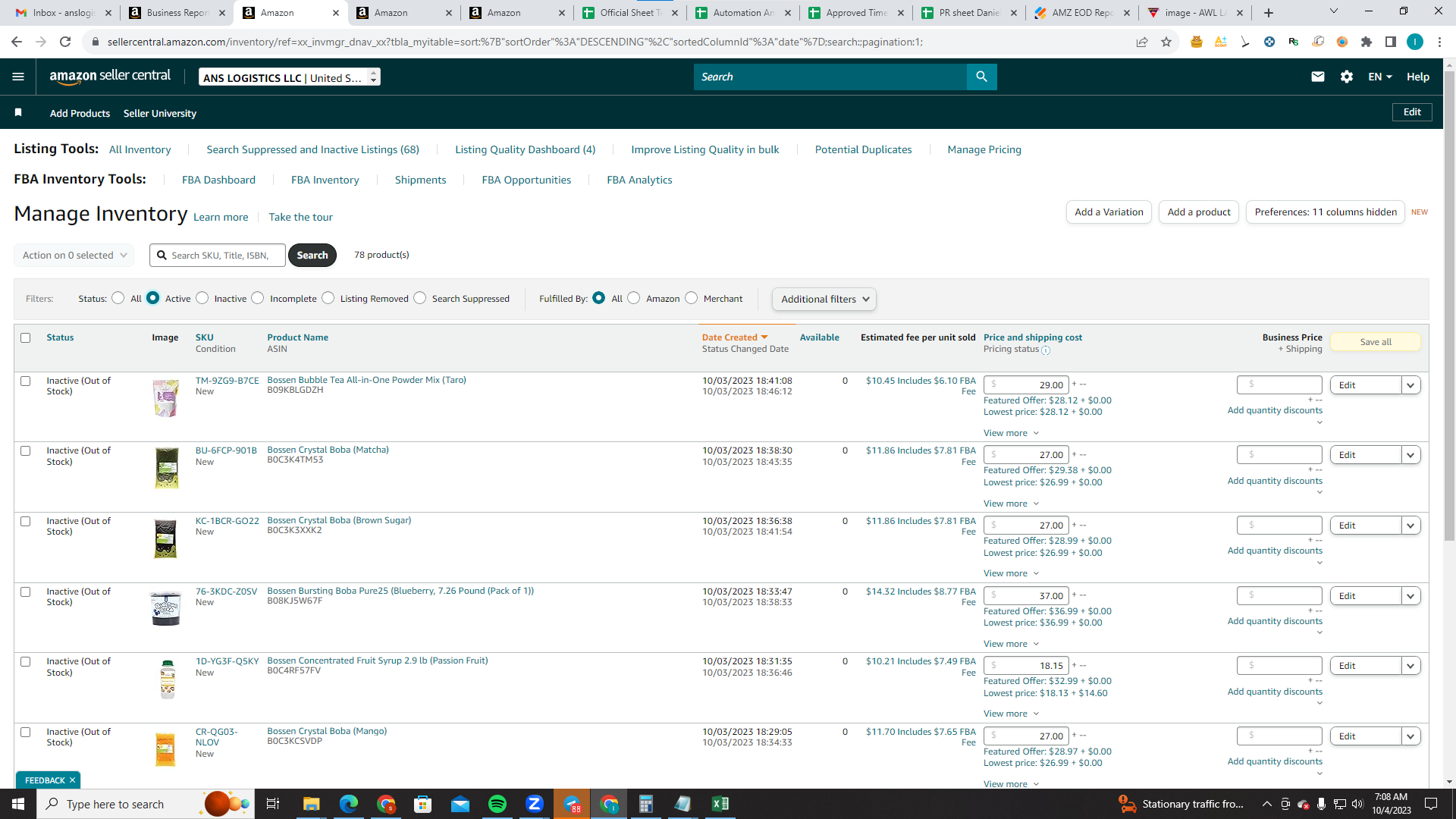Screen dimensions: 1456x819
Task: Click the Save all button
Action: point(1376,342)
